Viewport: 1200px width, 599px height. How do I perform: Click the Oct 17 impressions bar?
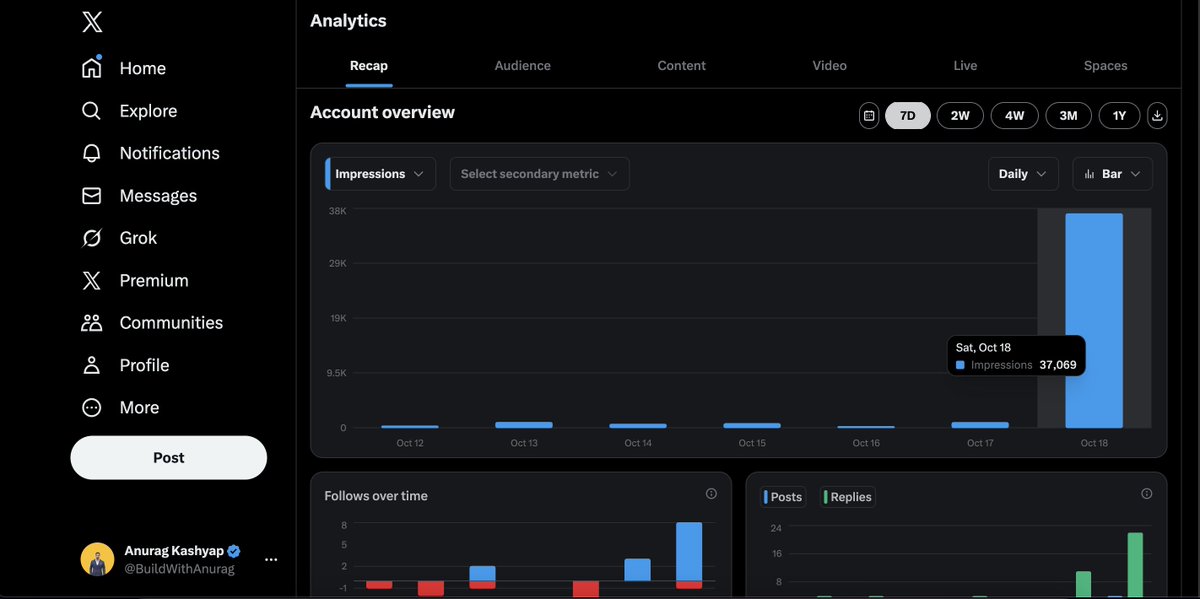(980, 425)
